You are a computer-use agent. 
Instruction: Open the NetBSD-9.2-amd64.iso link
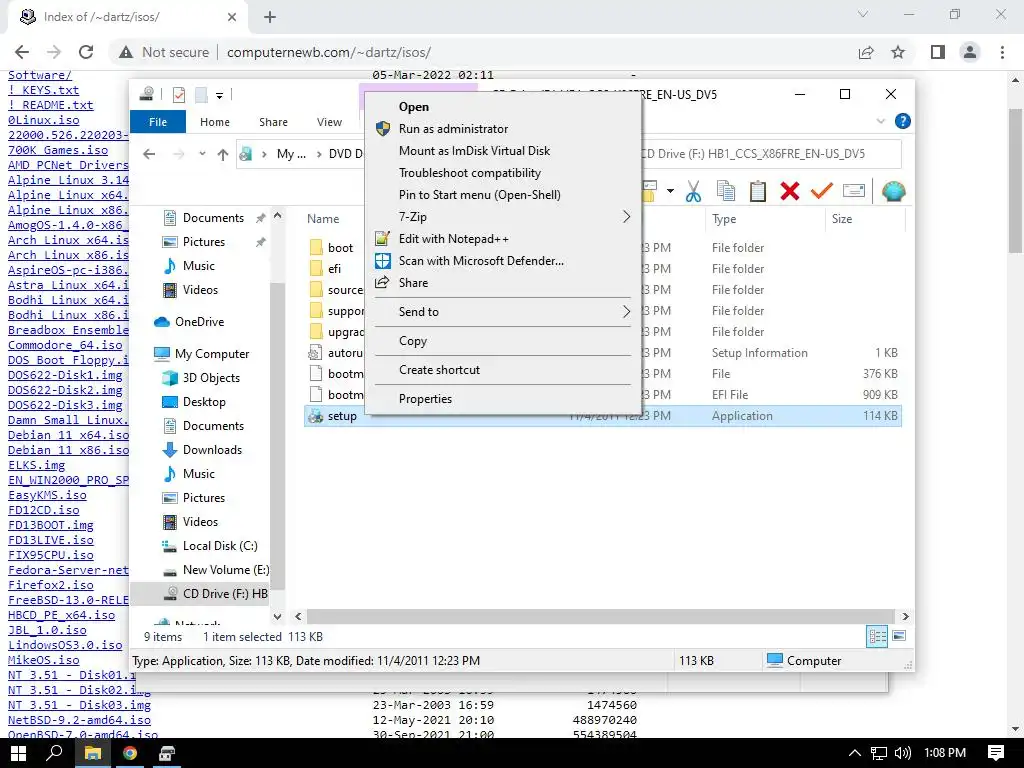79,720
